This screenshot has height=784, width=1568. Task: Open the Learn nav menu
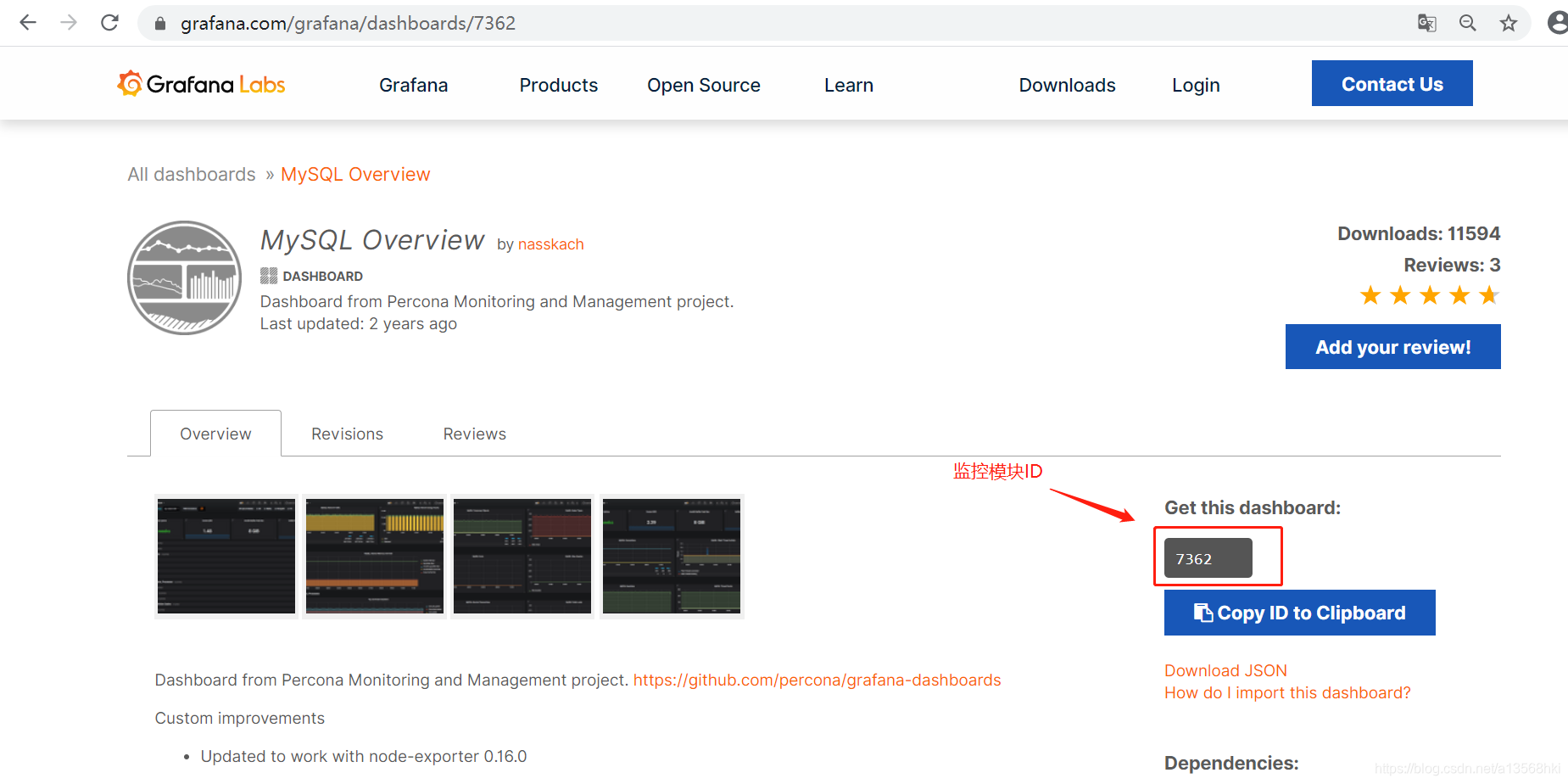point(849,85)
